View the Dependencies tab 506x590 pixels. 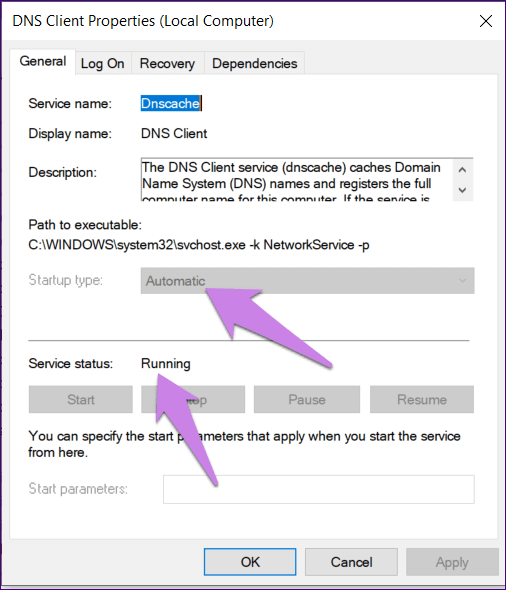(x=255, y=63)
